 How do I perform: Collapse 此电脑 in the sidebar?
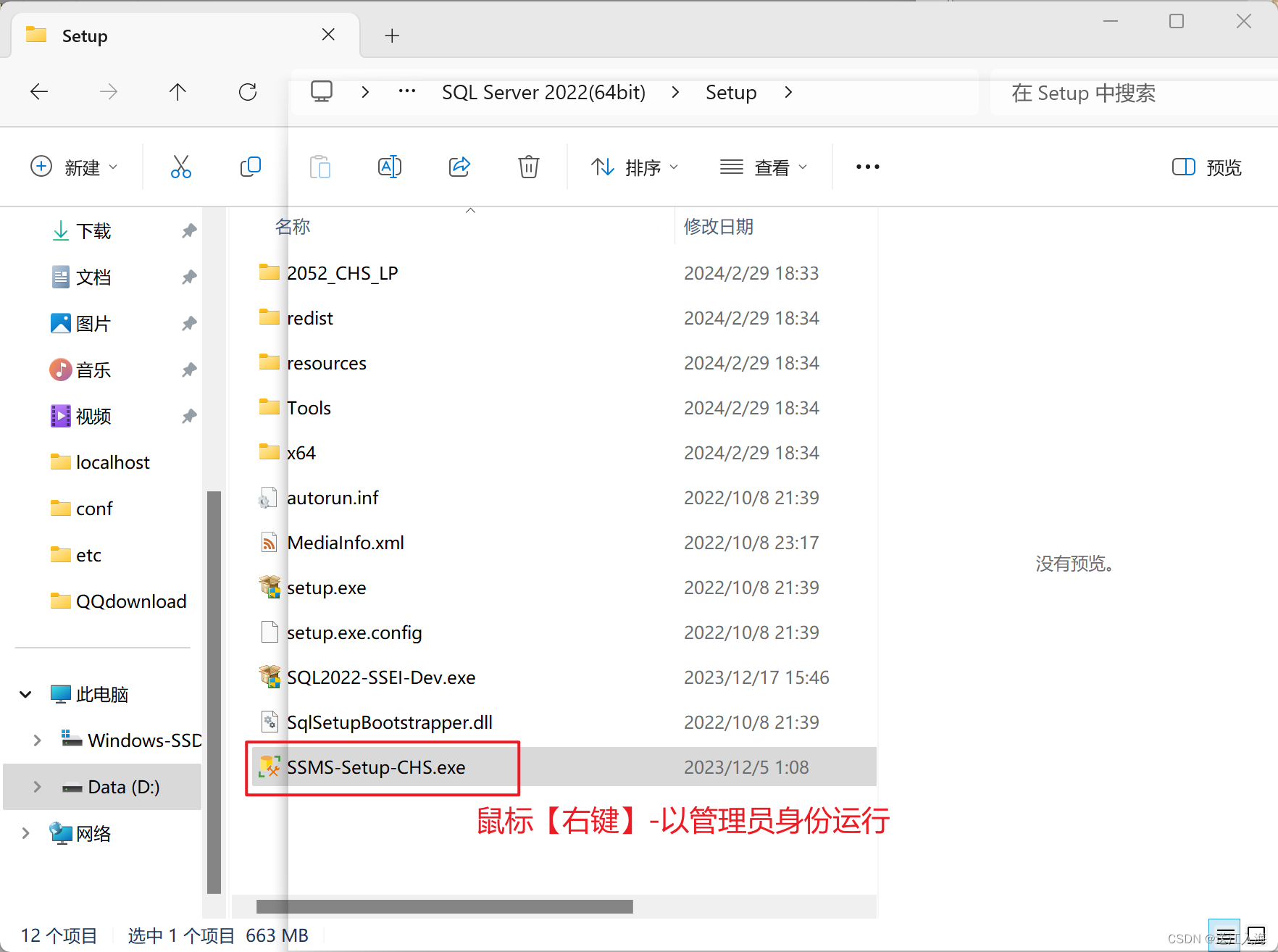24,693
